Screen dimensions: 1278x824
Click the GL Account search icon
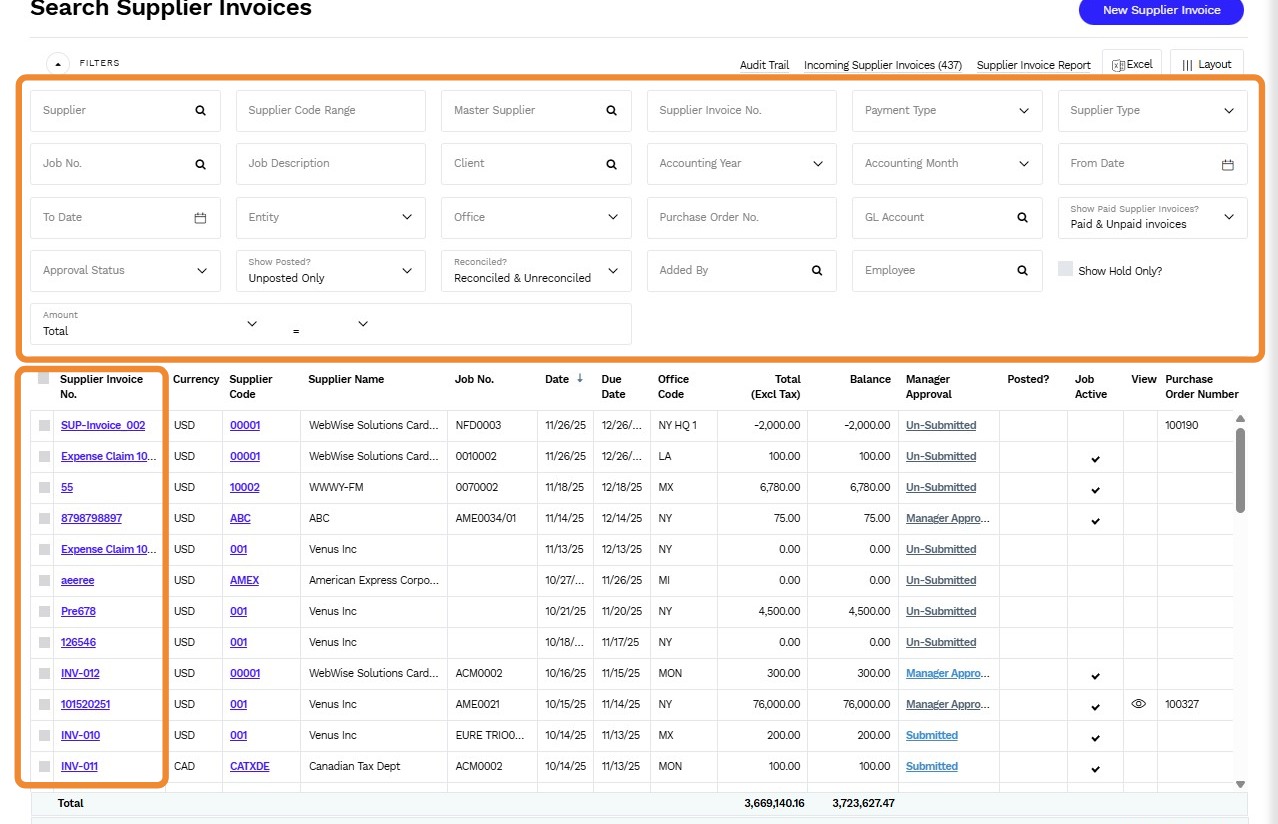pos(1022,218)
